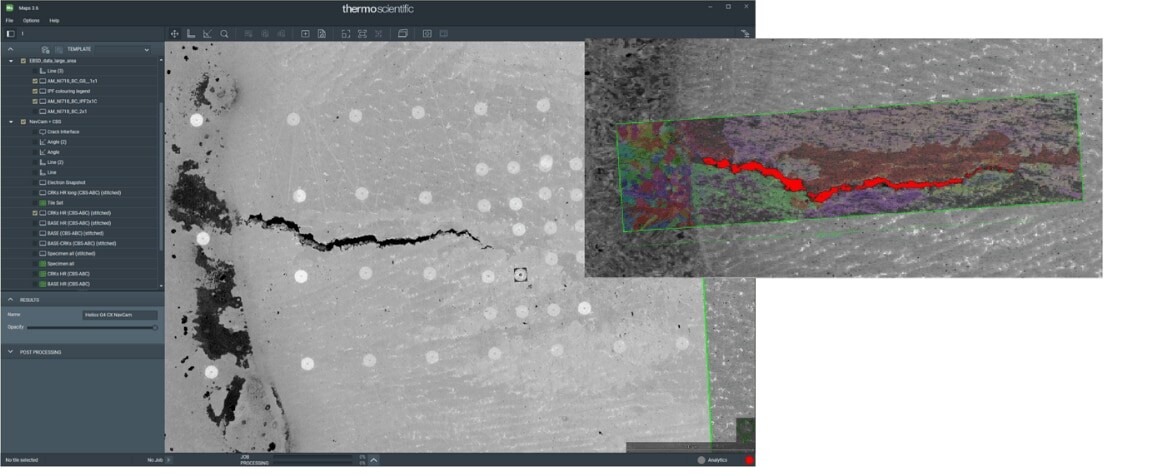This screenshot has width=1156, height=476.
Task: Click the add tile set icon
Action: 305,34
